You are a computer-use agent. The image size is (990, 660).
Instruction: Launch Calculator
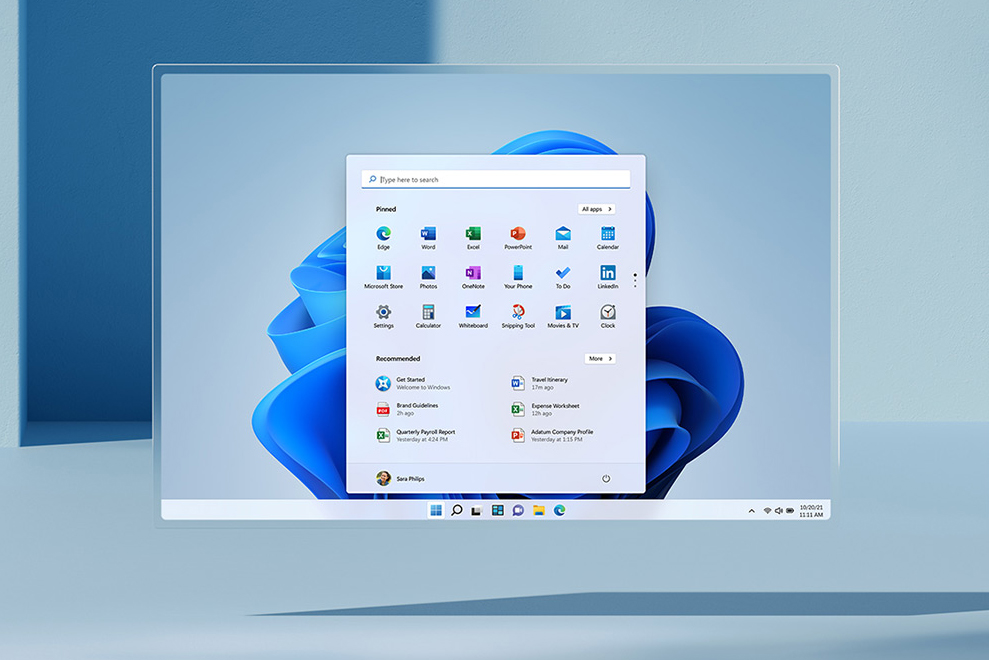tap(428, 316)
